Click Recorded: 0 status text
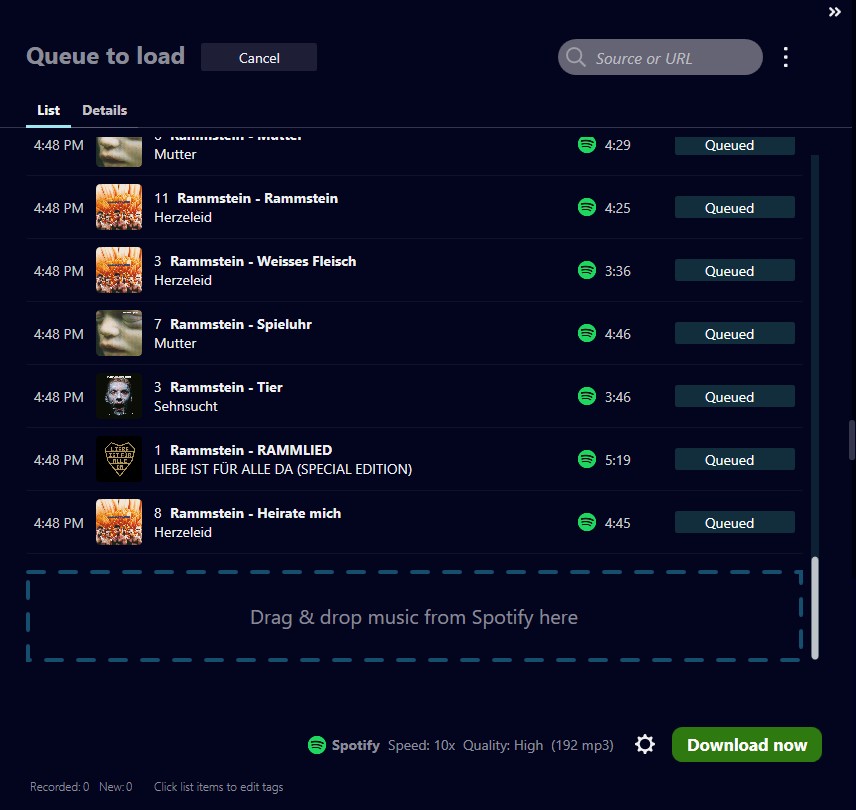 [60, 787]
